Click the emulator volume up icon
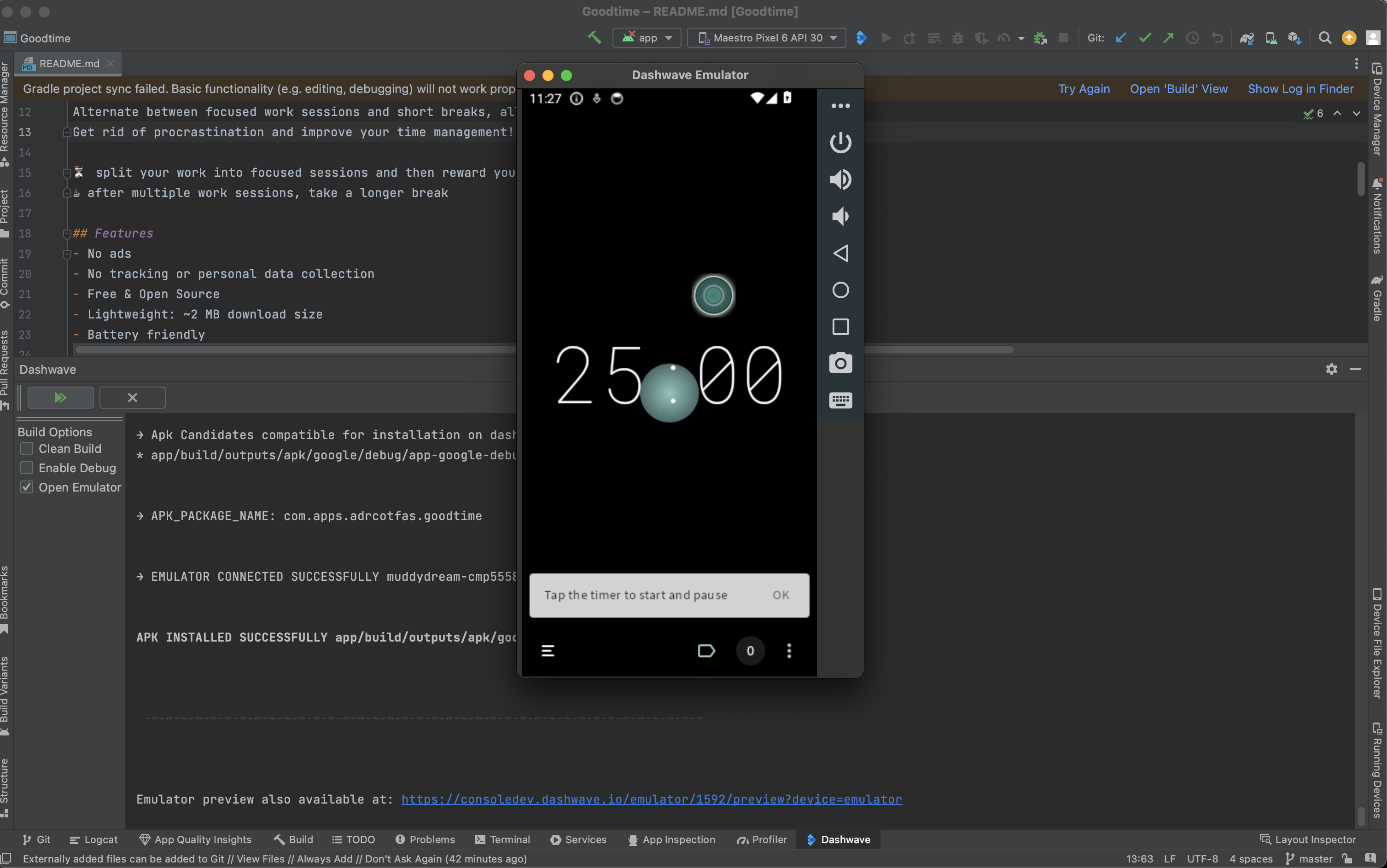1387x868 pixels. [x=840, y=179]
